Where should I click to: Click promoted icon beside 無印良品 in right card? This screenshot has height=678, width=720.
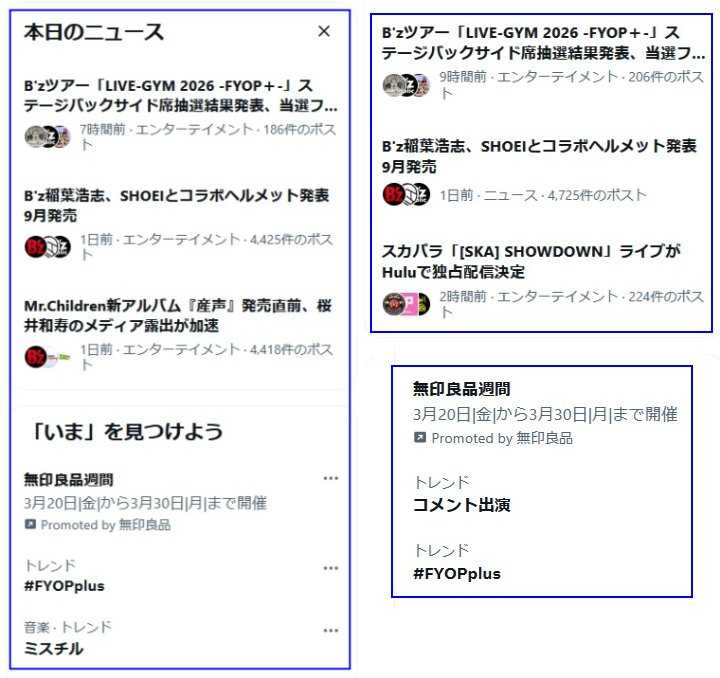420,437
